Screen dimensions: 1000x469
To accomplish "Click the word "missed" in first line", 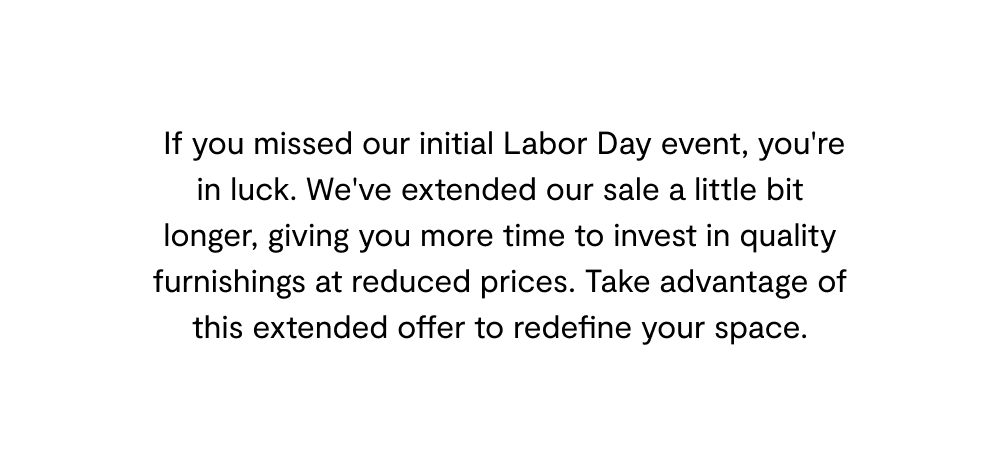I will pos(303,144).
